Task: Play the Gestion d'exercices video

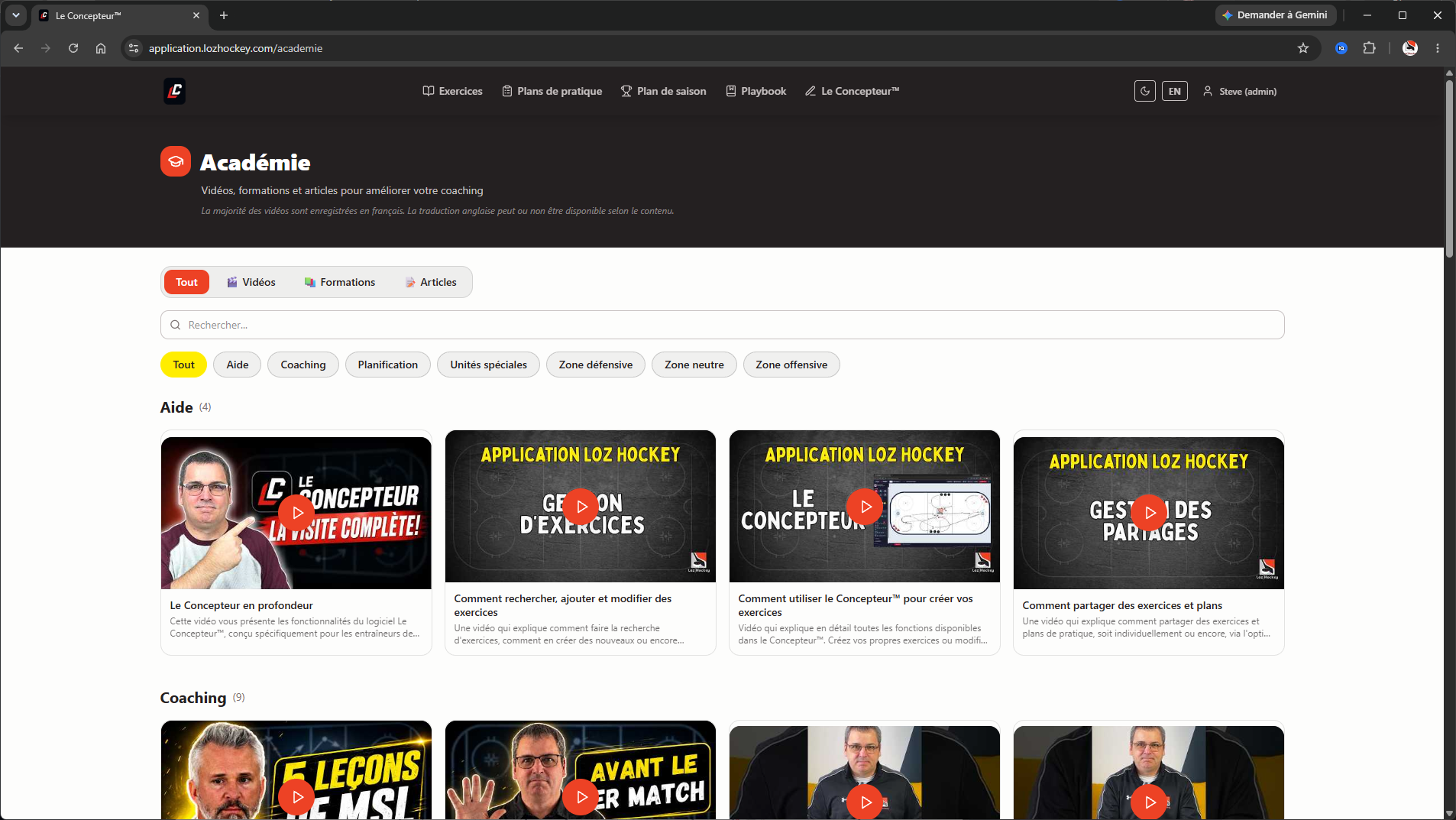Action: click(x=581, y=507)
